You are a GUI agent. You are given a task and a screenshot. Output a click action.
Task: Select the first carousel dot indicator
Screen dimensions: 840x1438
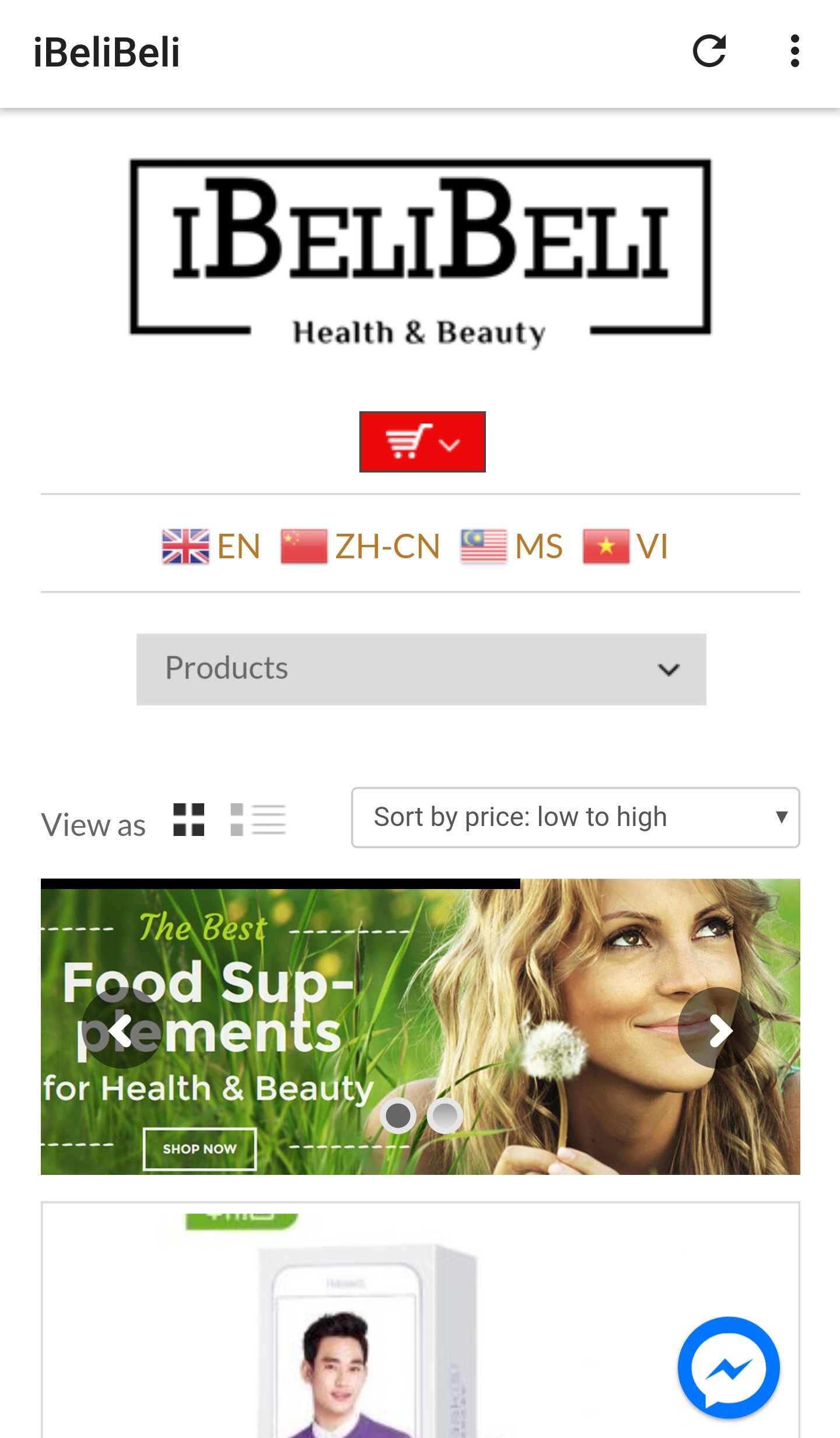point(398,1116)
